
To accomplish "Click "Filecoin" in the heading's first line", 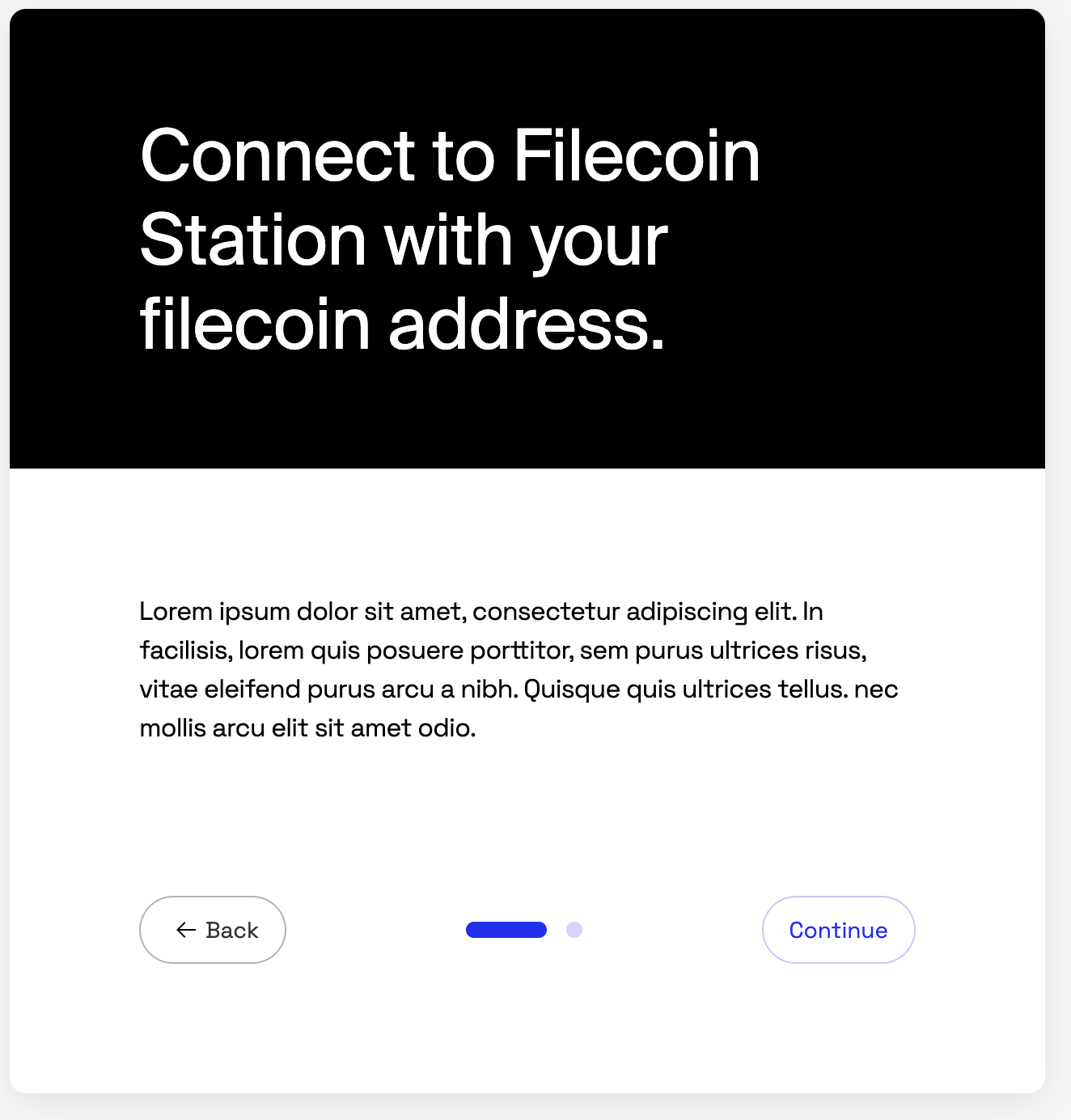I will click(x=637, y=155).
